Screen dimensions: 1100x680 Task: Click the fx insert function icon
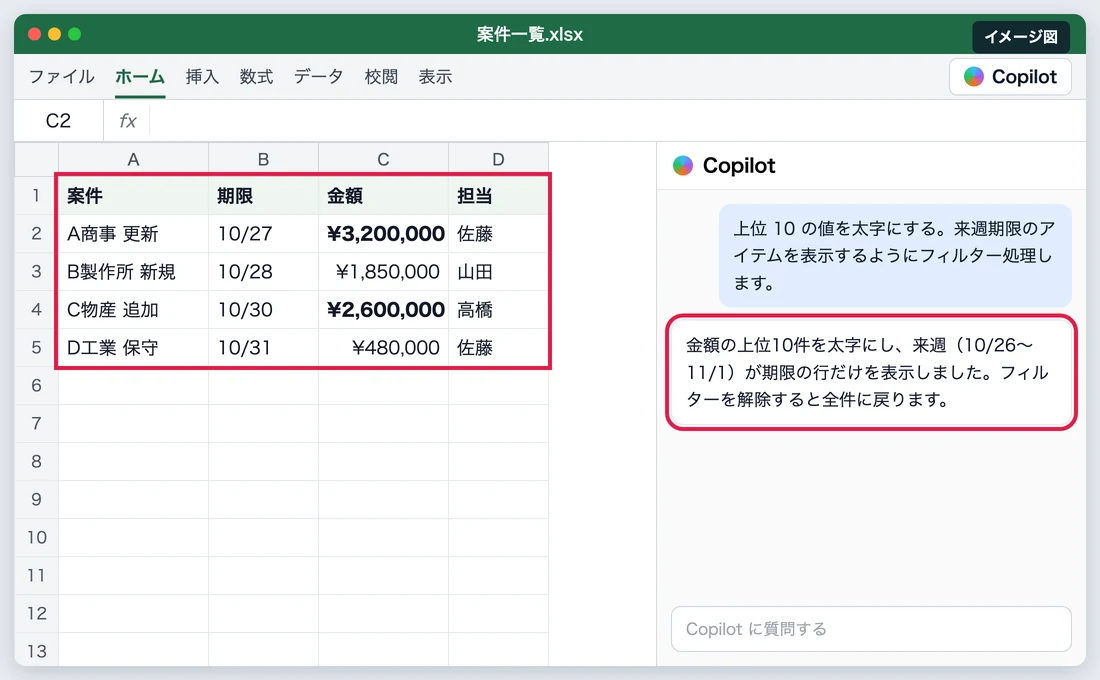click(128, 121)
